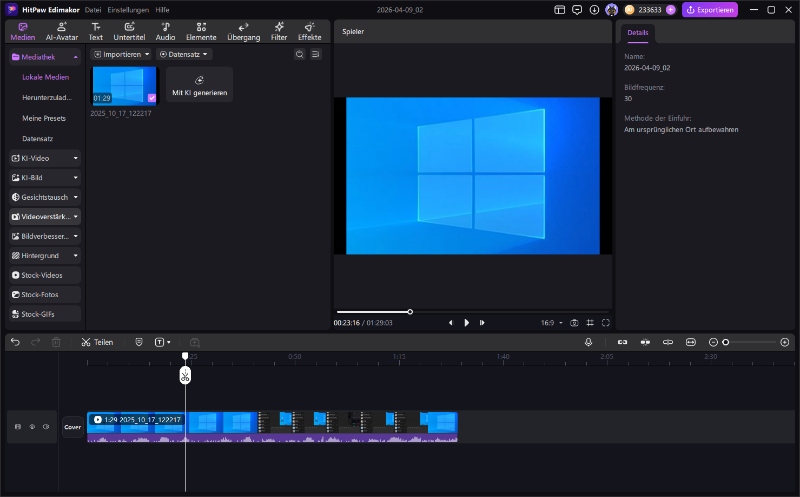
Task: Click the crop icon below the preview
Action: point(590,323)
